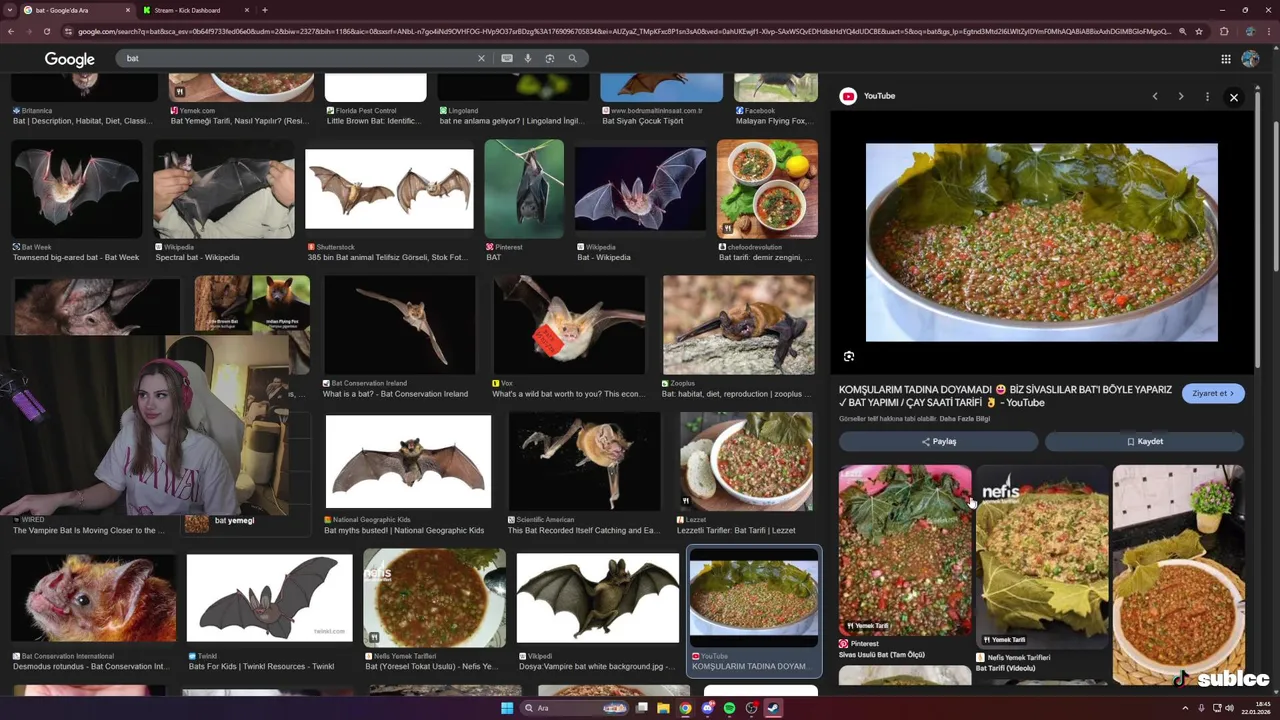The image size is (1280, 720).
Task: Open What is a bat? Conservation Ireland result
Action: coord(399,326)
